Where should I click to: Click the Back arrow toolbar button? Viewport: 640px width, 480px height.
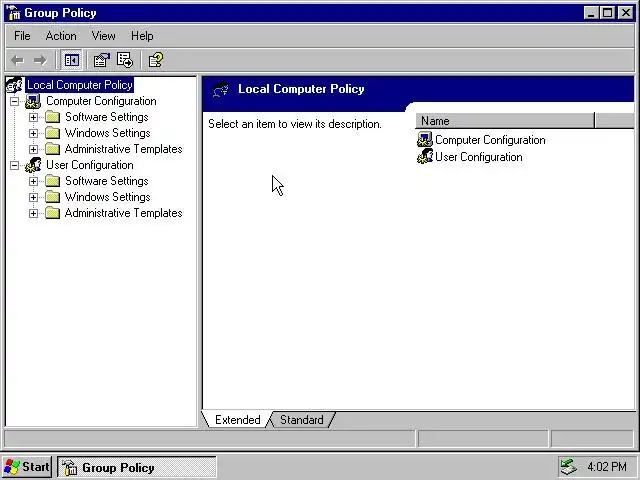click(x=18, y=60)
